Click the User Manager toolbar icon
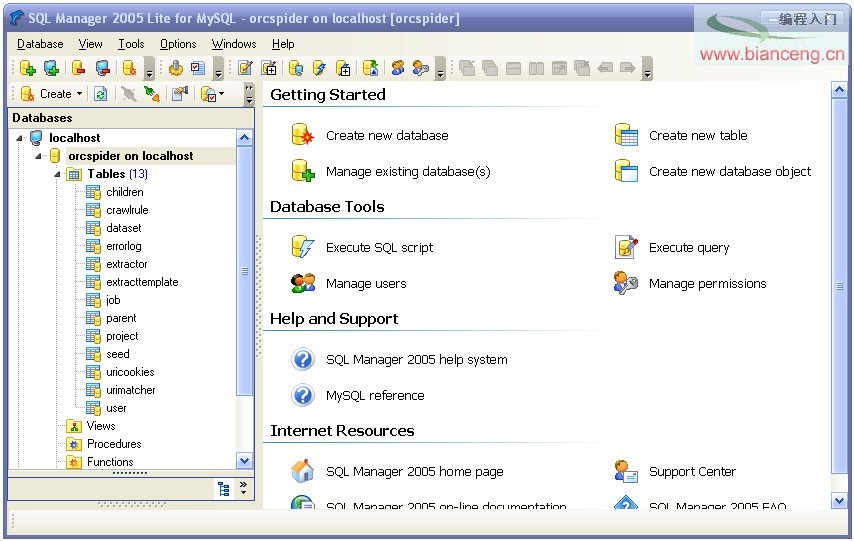 [x=398, y=68]
